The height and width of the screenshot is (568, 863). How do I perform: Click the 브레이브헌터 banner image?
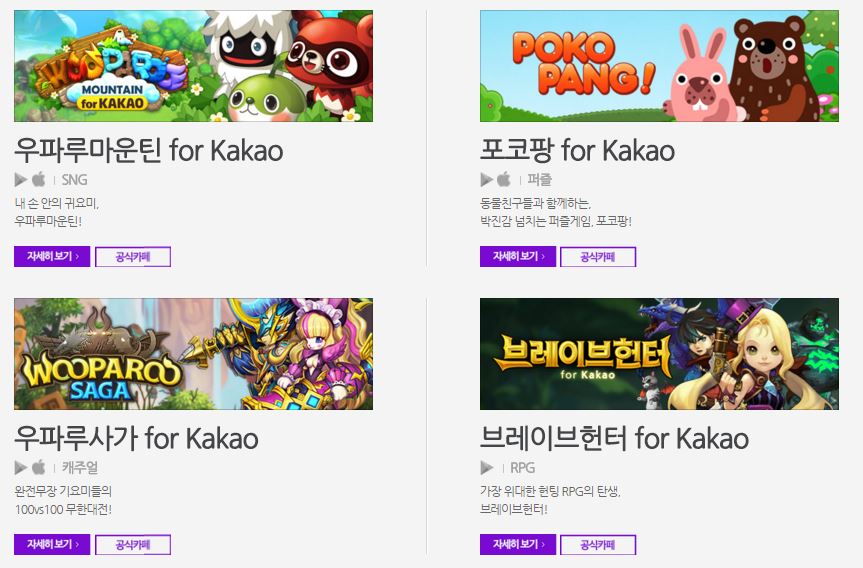[x=659, y=354]
